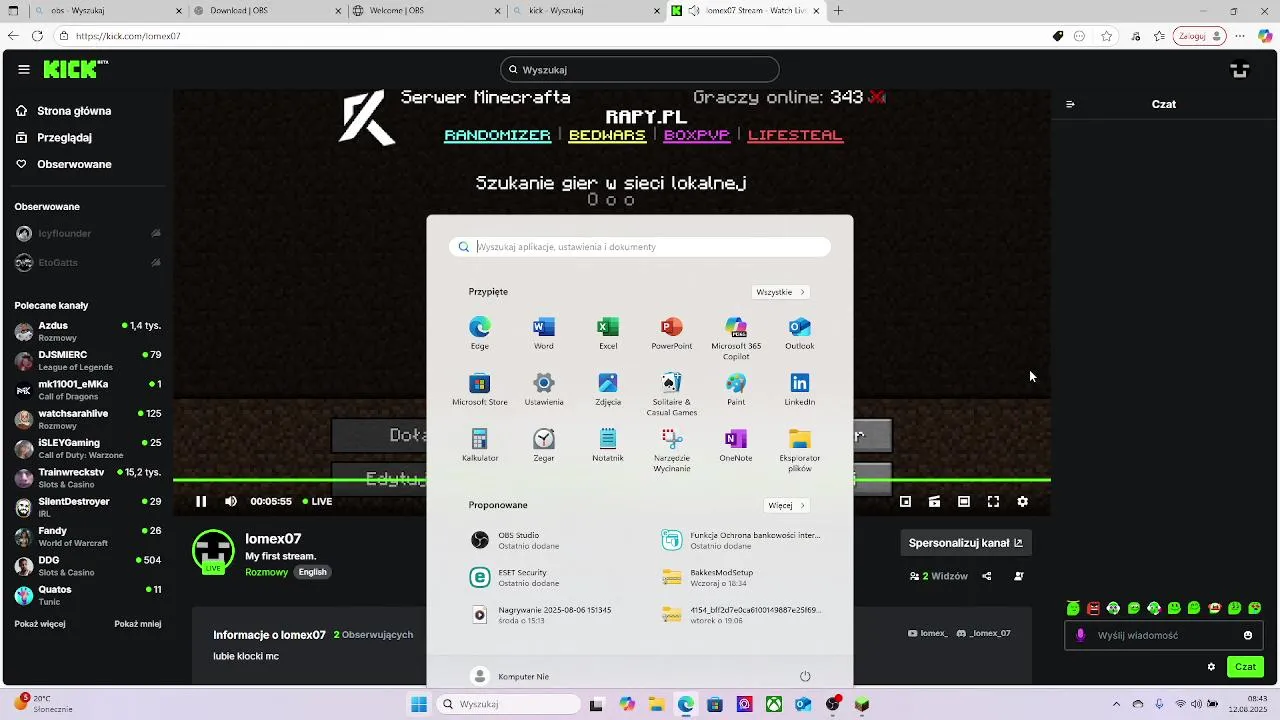
Task: Click the Kick Wyszukaj search box
Action: click(640, 69)
